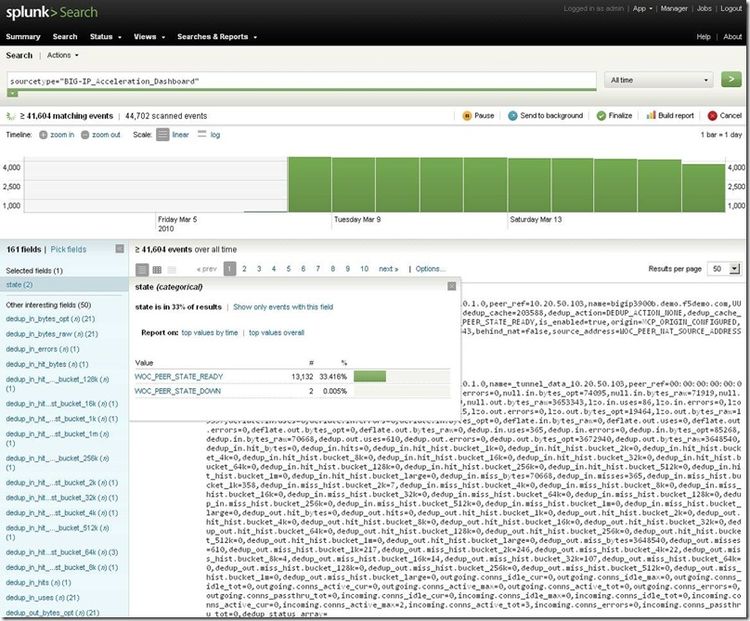This screenshot has height=621, width=750.
Task: Expand the Actions menu
Action: [60, 56]
